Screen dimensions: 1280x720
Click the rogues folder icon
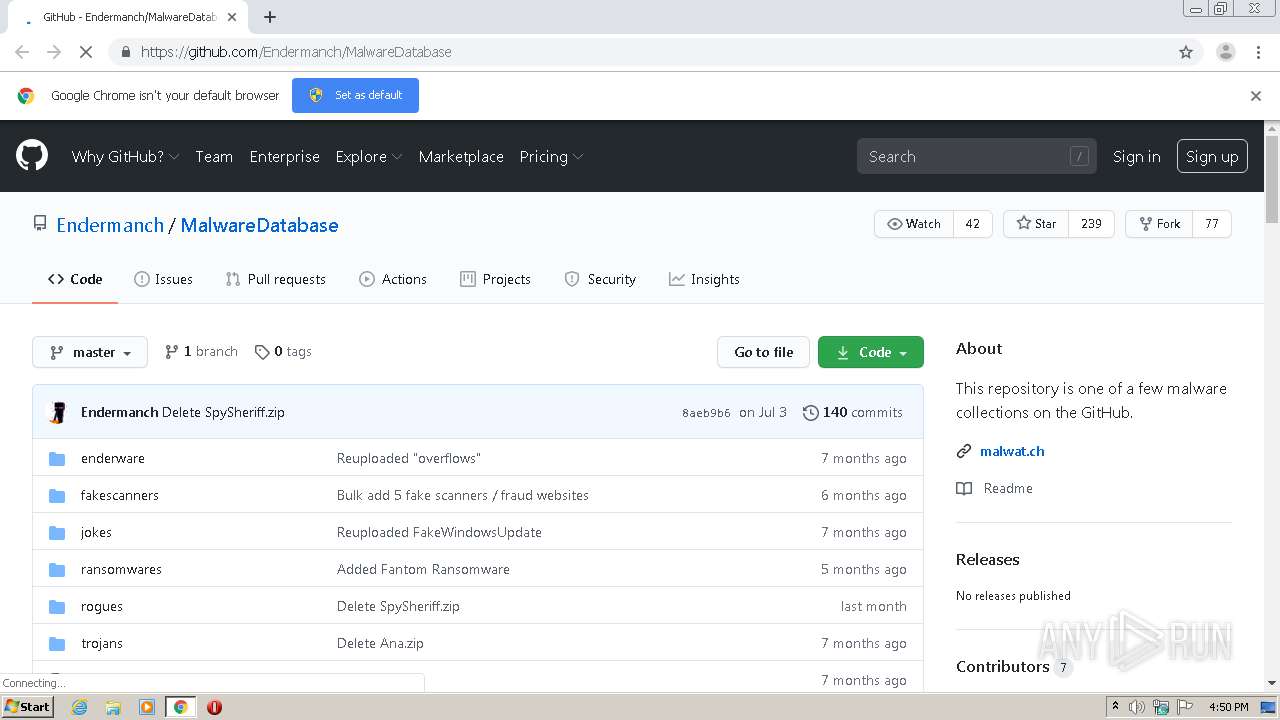57,606
